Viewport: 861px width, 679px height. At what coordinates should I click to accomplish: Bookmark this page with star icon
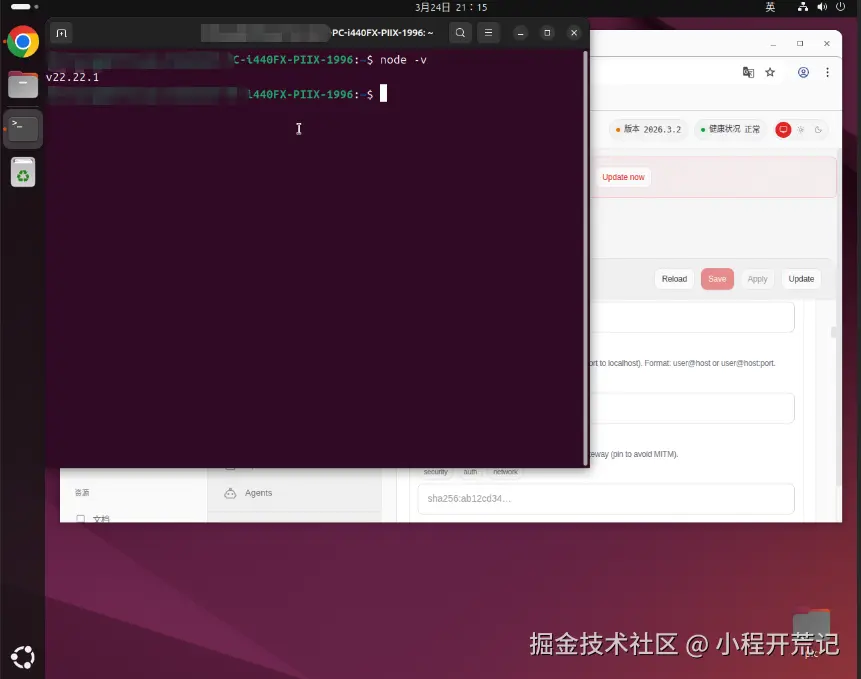point(770,72)
